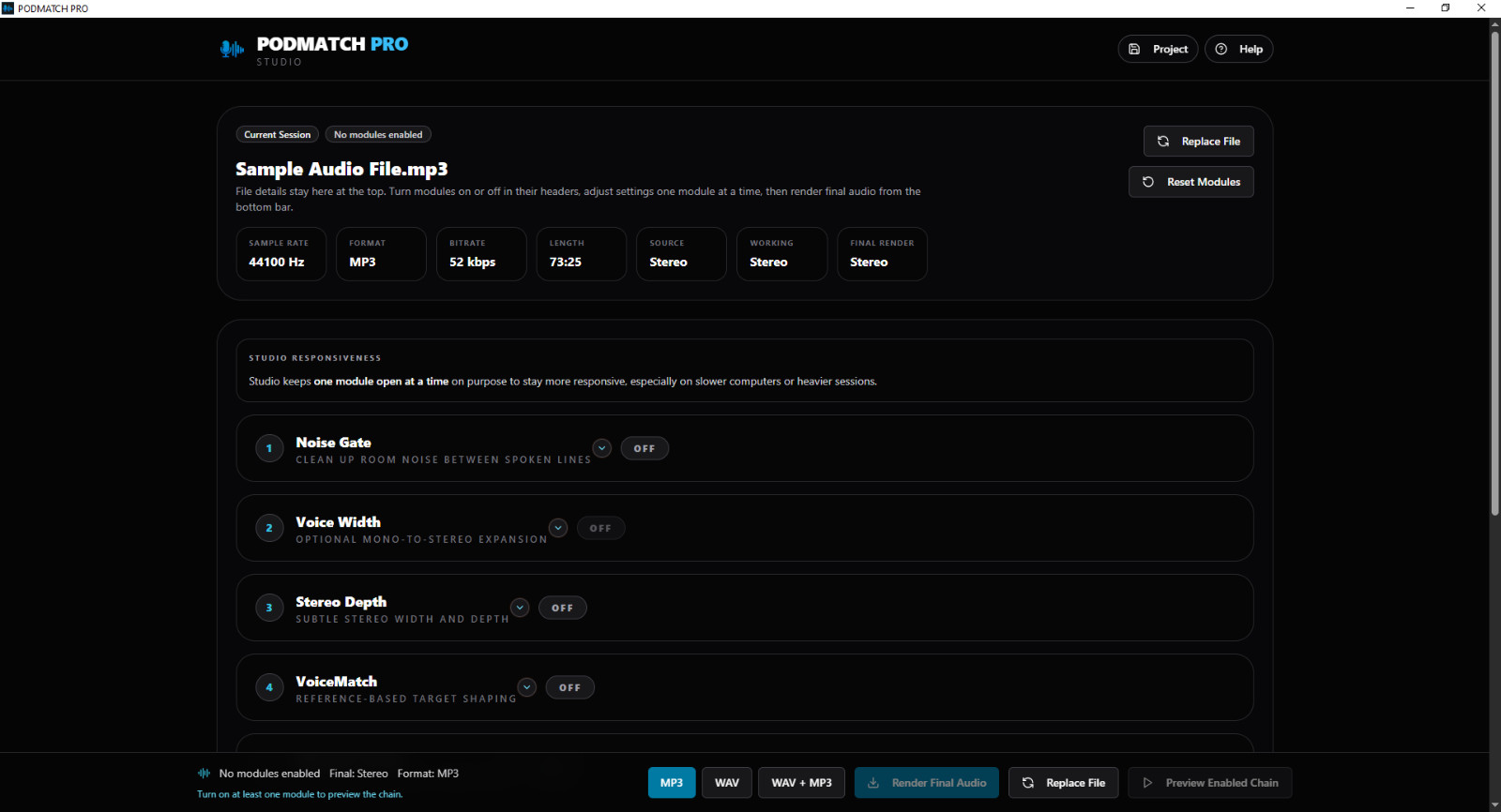1501x812 pixels.
Task: Click the vertical scrollbar thumb
Action: (x=1495, y=274)
